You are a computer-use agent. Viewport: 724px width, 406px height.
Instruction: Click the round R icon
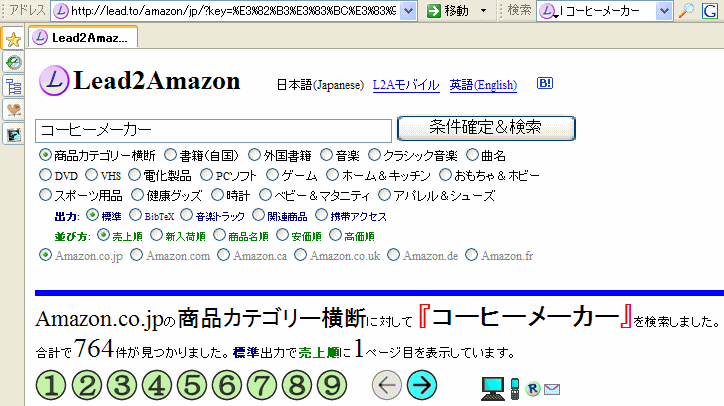533,389
